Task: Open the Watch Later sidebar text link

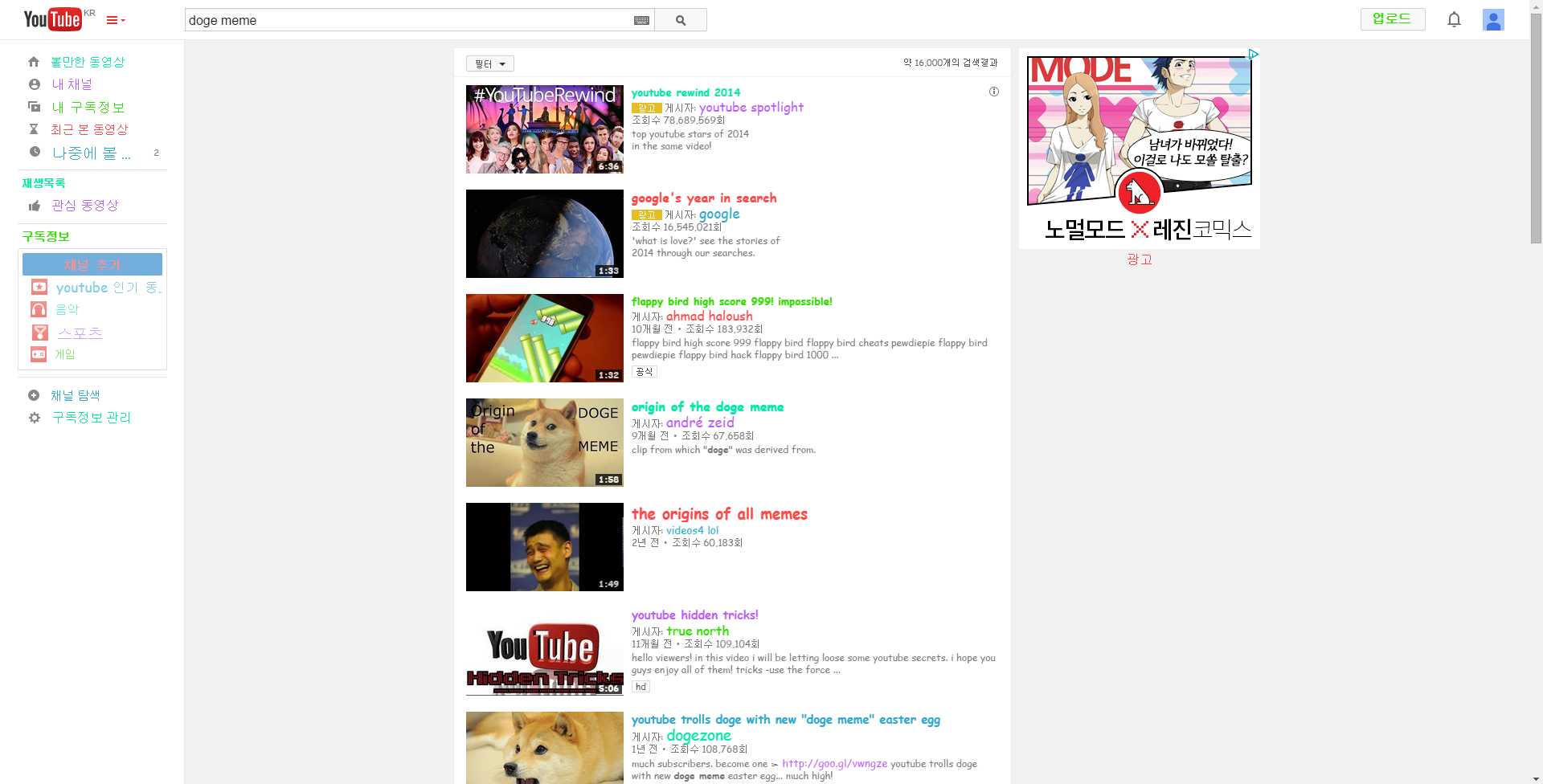Action: click(x=91, y=153)
